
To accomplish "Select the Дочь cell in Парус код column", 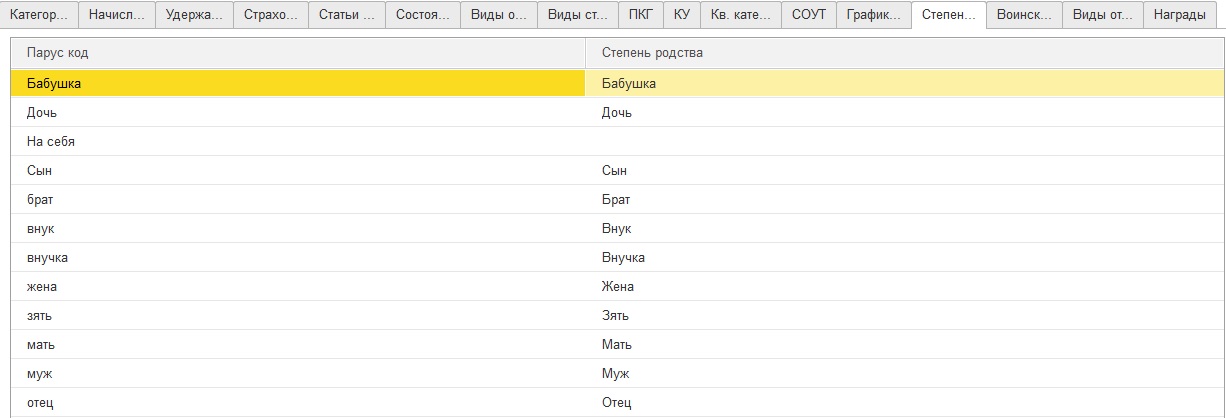I will pos(297,113).
